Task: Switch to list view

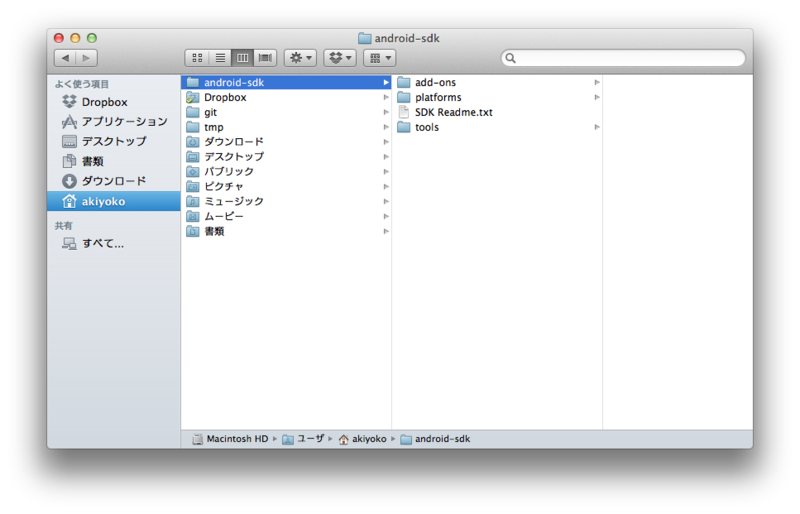Action: pyautogui.click(x=220, y=58)
